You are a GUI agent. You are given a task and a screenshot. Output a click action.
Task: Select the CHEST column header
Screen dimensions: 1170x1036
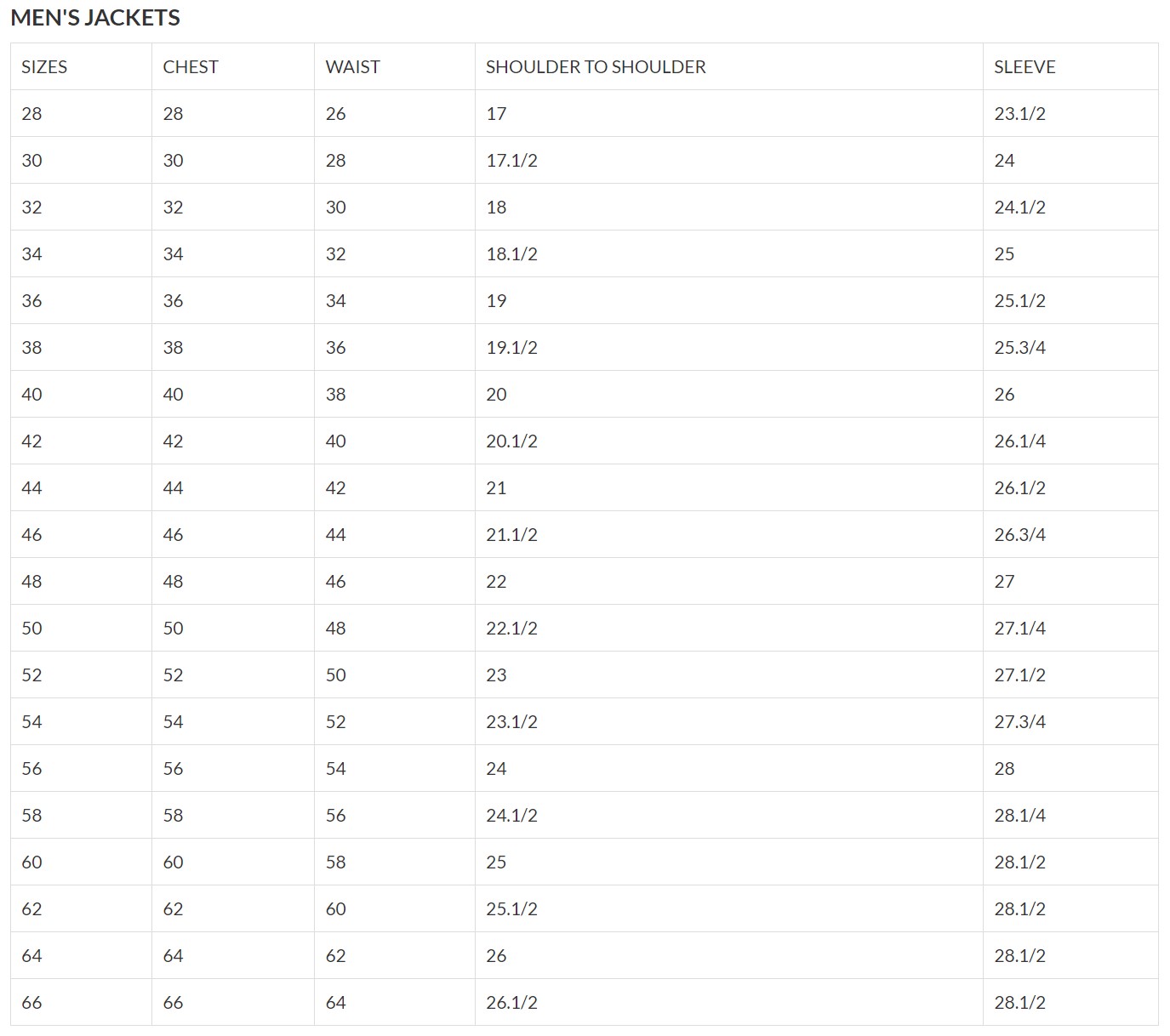point(191,67)
